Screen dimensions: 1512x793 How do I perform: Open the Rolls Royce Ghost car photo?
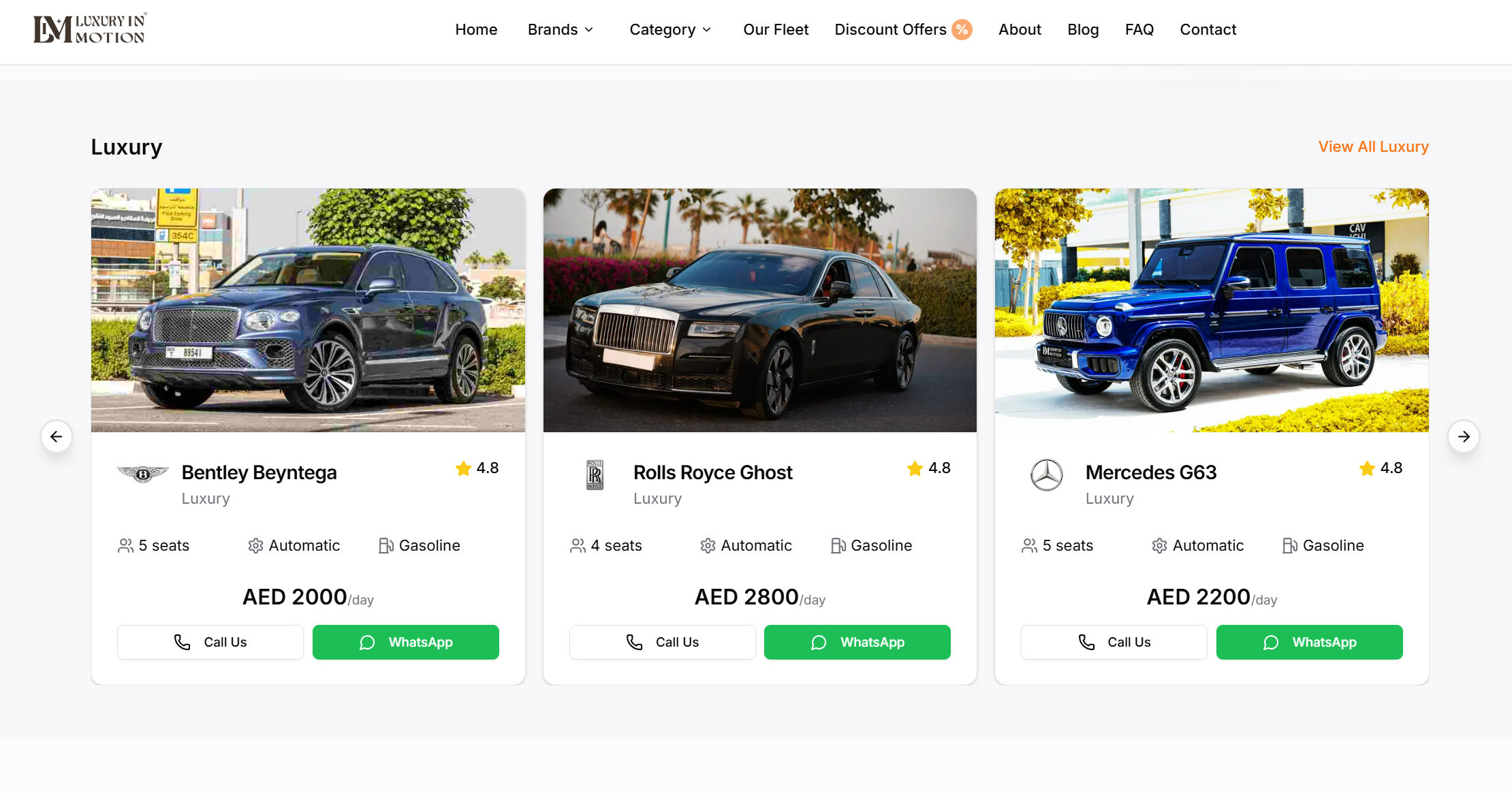pos(759,310)
